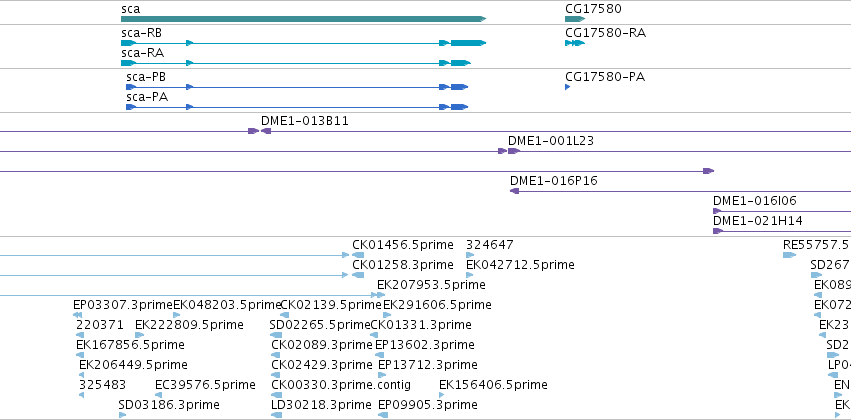Click the sca-PA protein feature
Viewport: 851px width, 420px height.
coord(297,107)
